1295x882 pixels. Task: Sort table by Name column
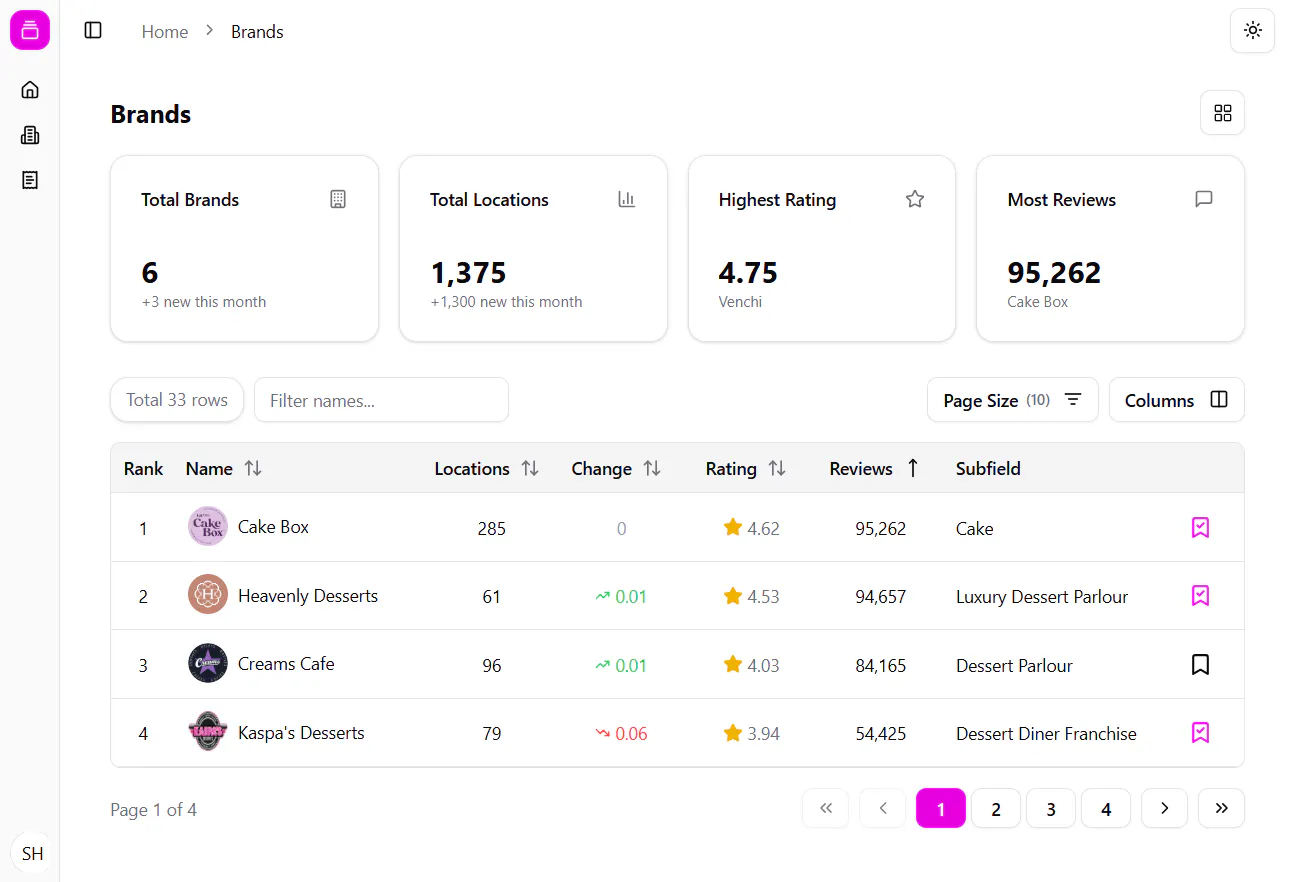pyautogui.click(x=224, y=468)
